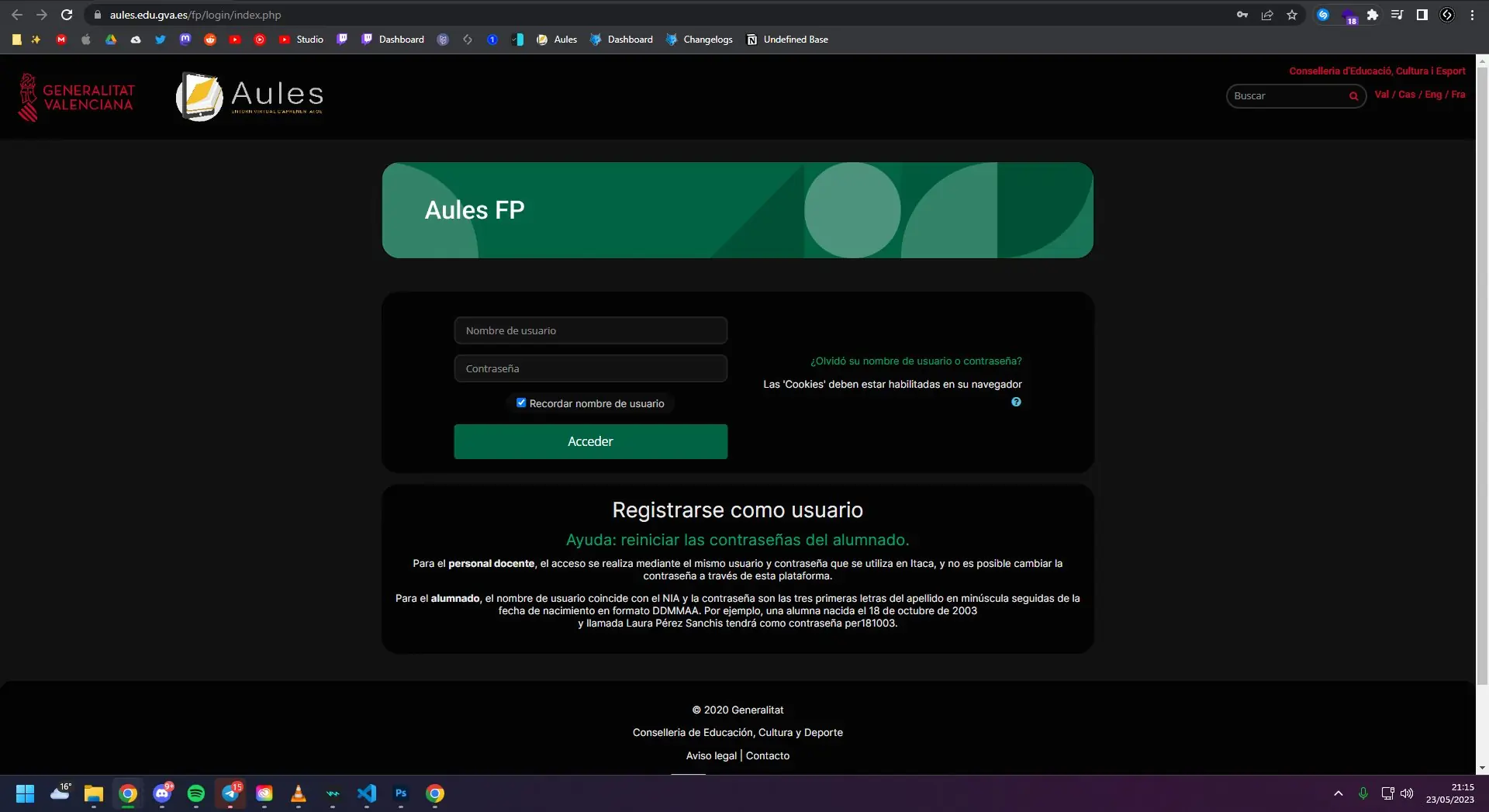Open the Contacto footer link
This screenshot has width=1489, height=812.
[x=768, y=755]
